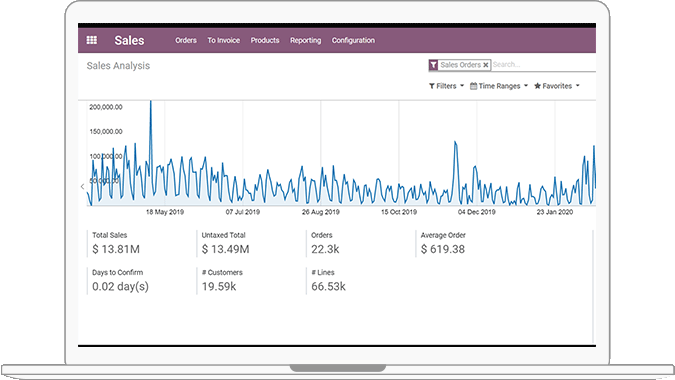Select the Orders 22.3k tile
Viewport: 675px width, 380px height.
325,244
